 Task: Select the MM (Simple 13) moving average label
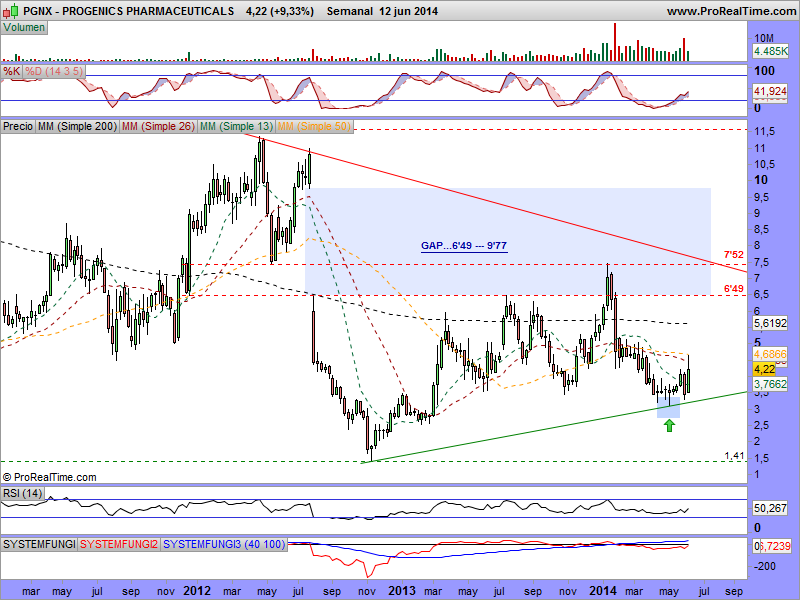236,126
